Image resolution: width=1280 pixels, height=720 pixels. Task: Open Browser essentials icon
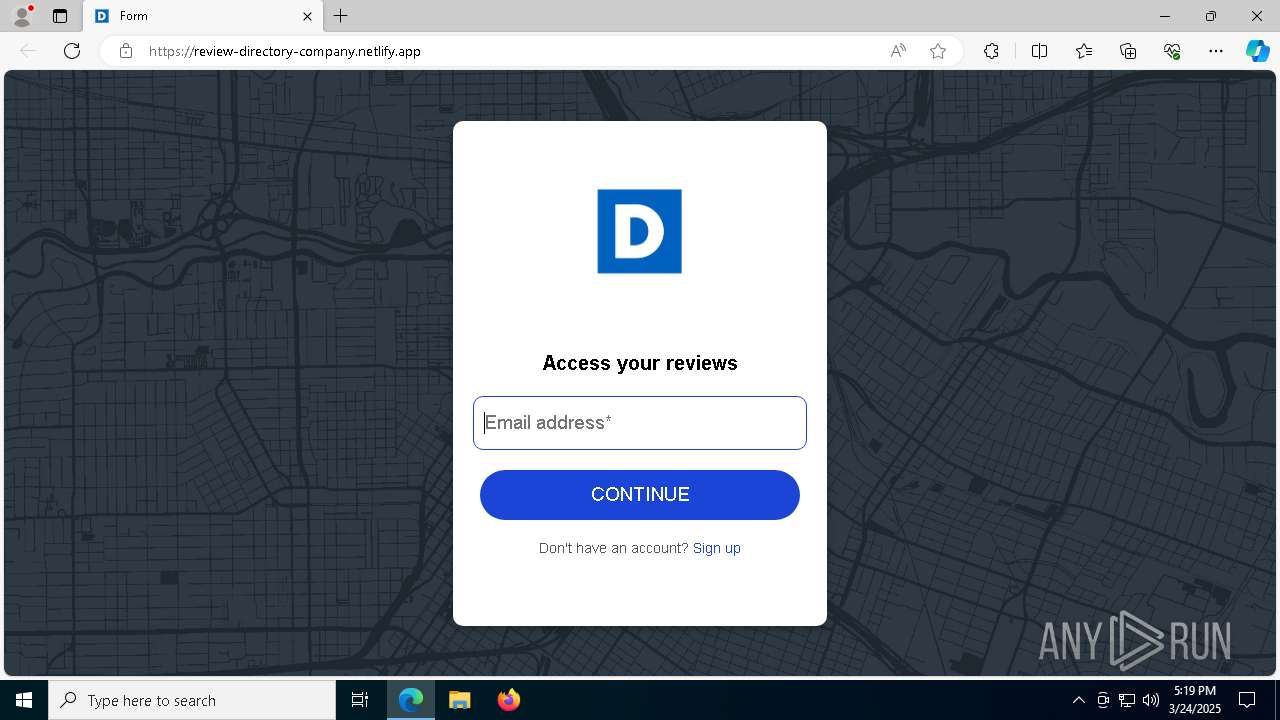[x=1172, y=51]
